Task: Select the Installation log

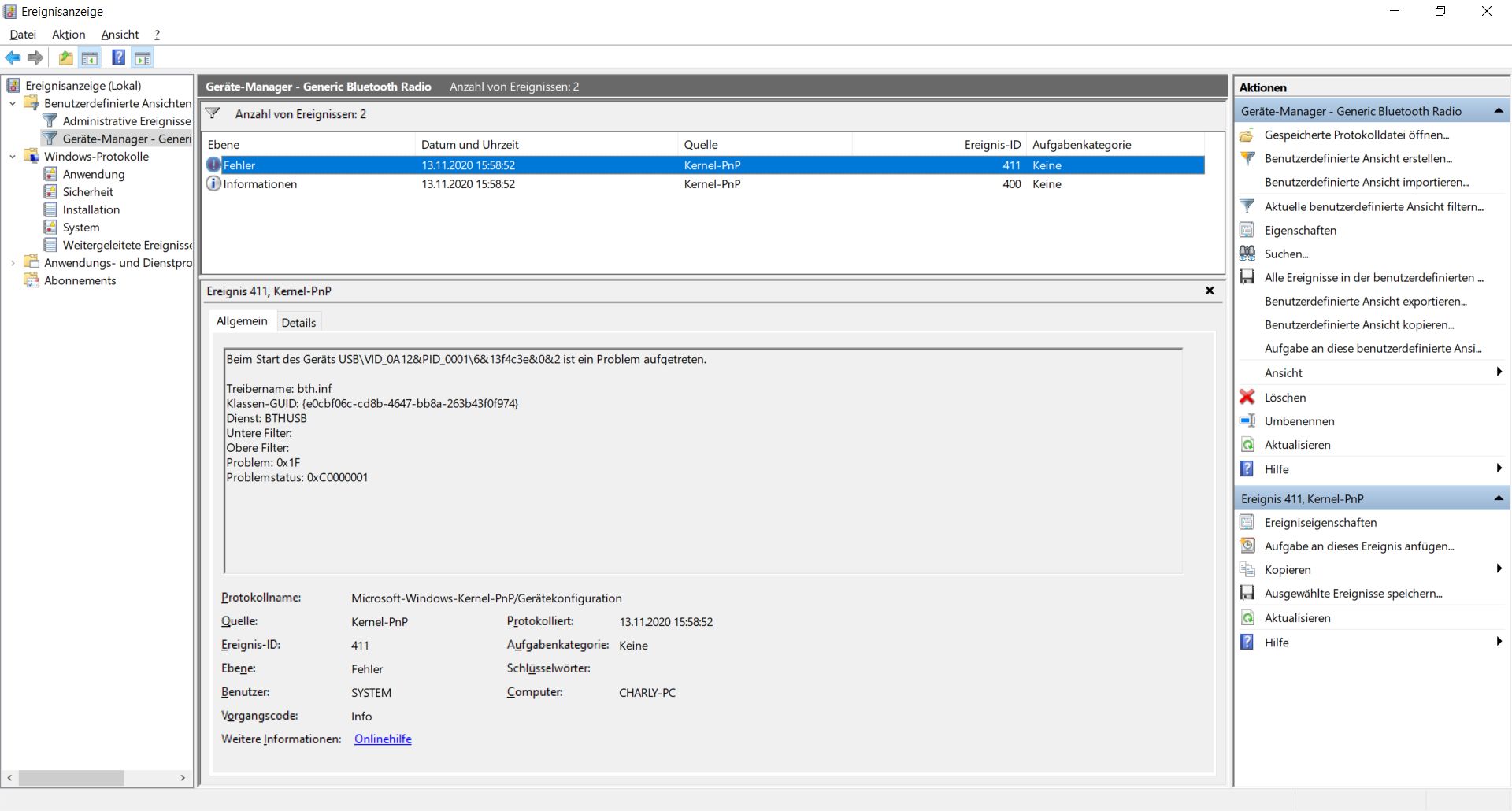Action: (x=91, y=209)
